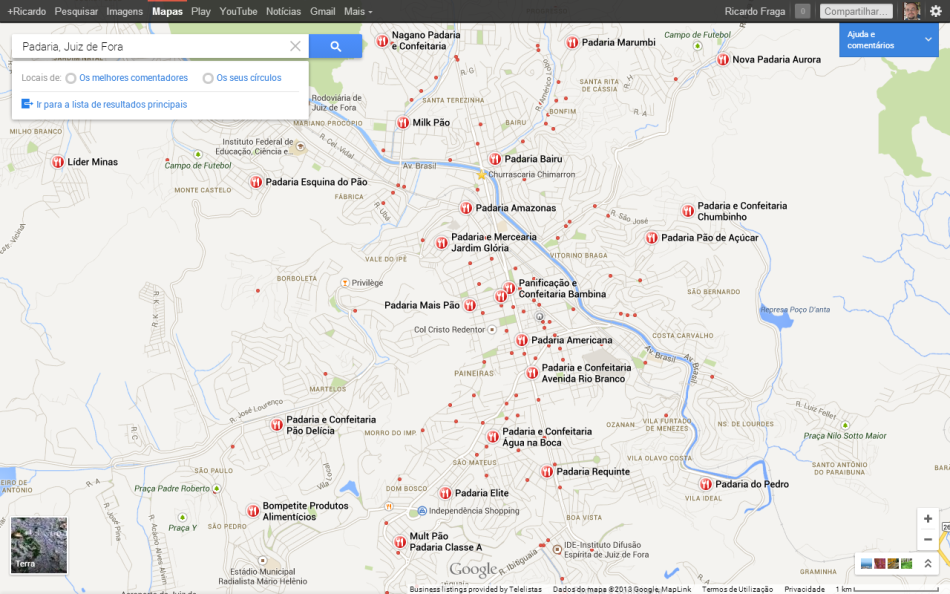Clear the search box with the X
The height and width of the screenshot is (594, 950).
295,46
